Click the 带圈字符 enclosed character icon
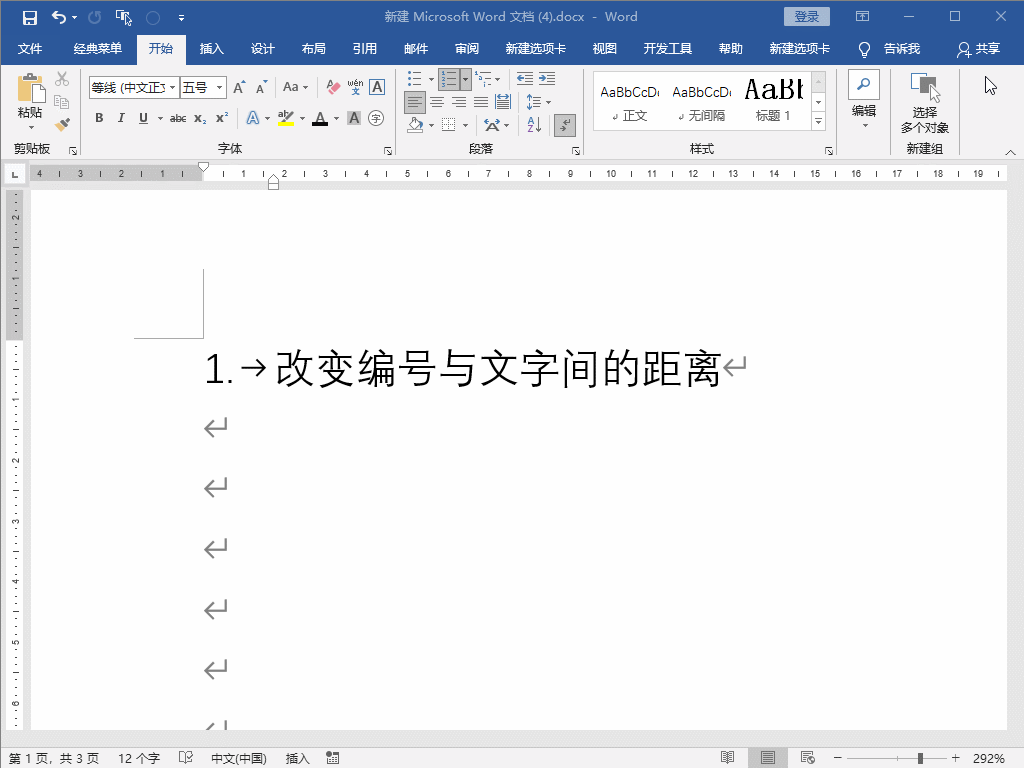The image size is (1024, 768). tap(374, 118)
